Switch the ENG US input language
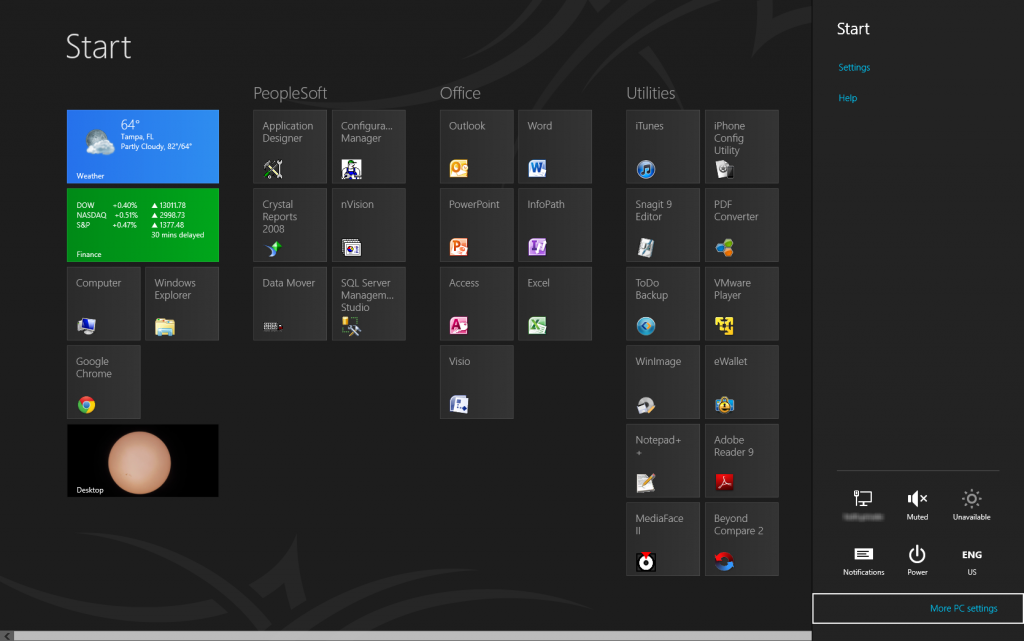The width and height of the screenshot is (1024, 641). click(x=971, y=558)
